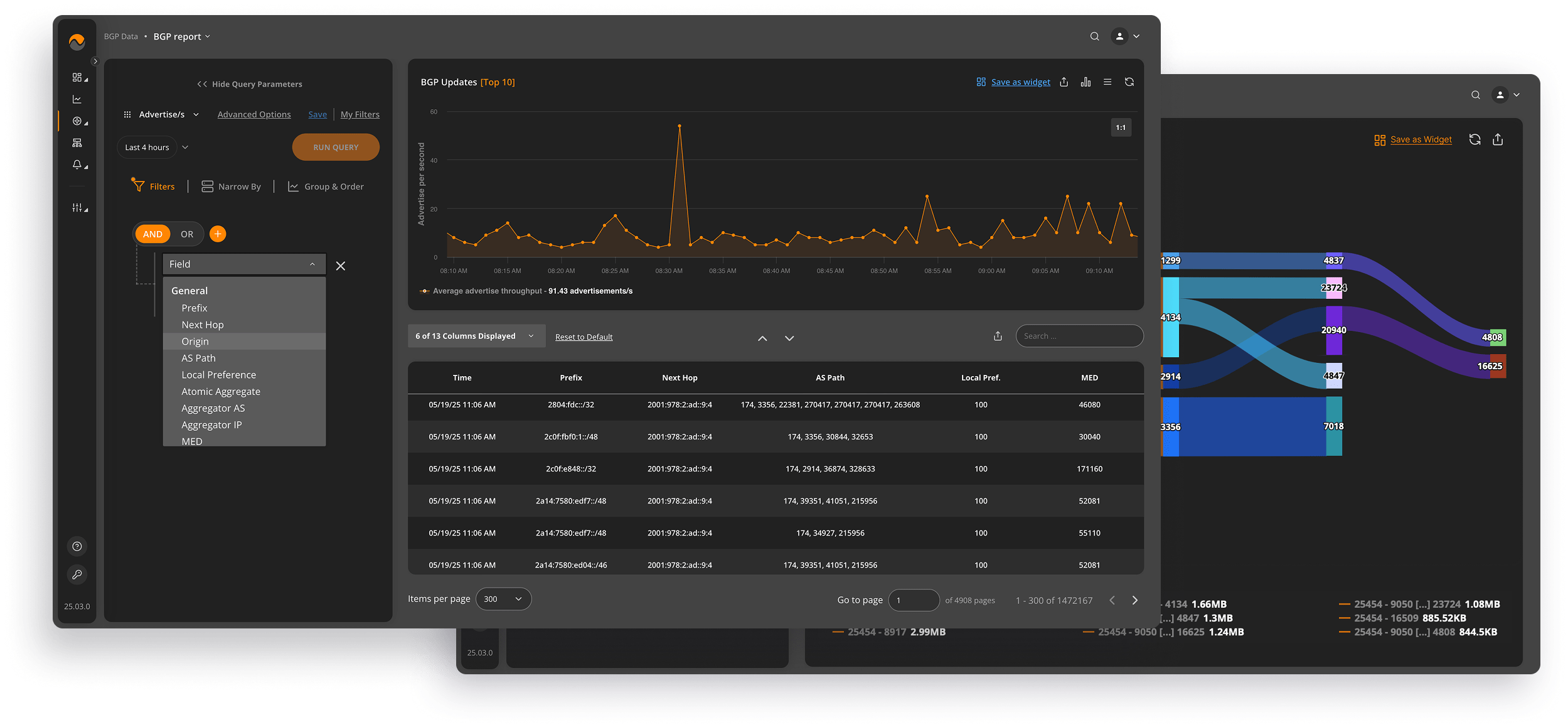Image resolution: width=1568 pixels, height=727 pixels.
Task: Open the Advertise/s metric dropdown
Action: point(162,114)
